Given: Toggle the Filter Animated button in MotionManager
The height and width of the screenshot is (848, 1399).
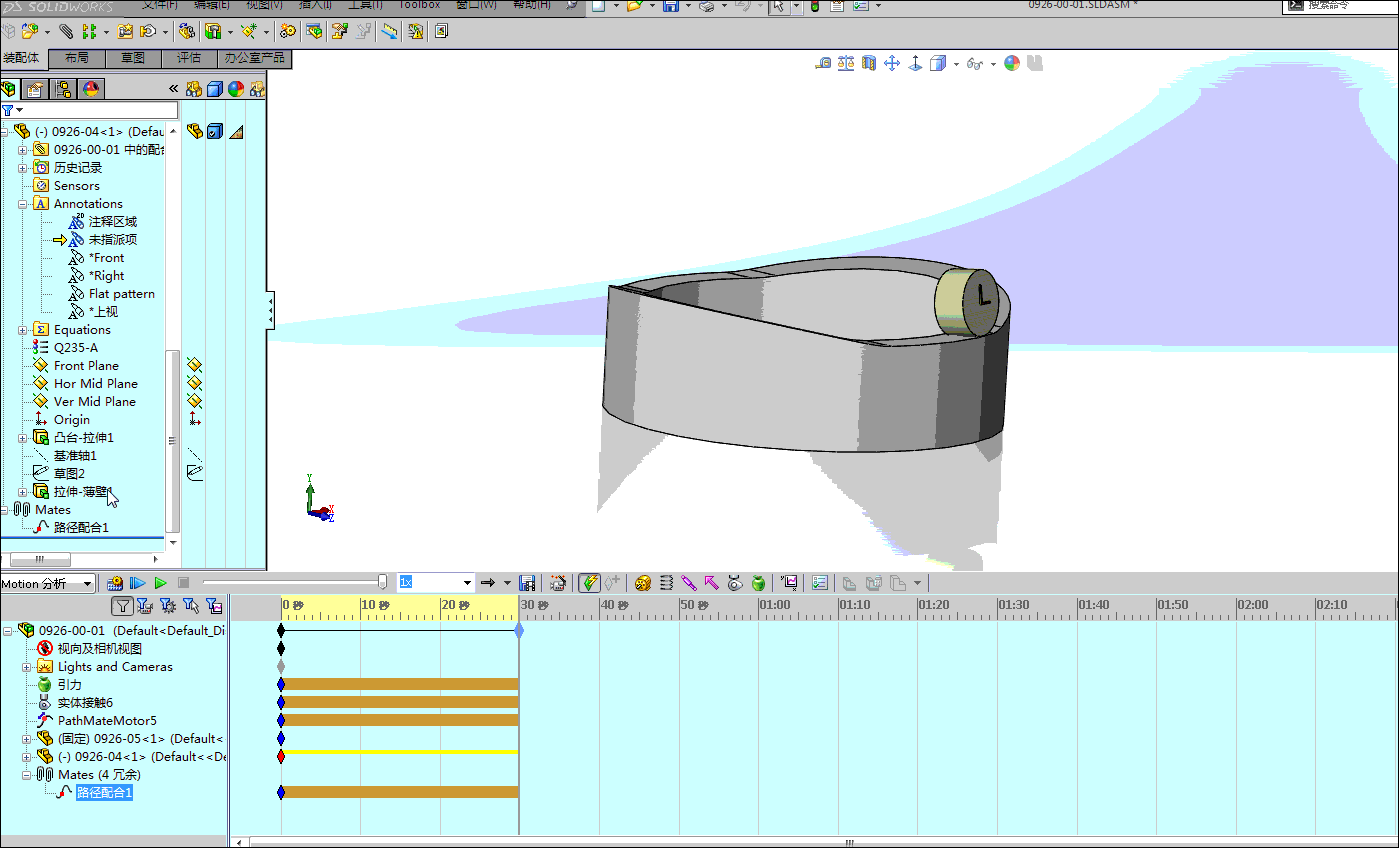Looking at the screenshot, I should pyautogui.click(x=144, y=605).
